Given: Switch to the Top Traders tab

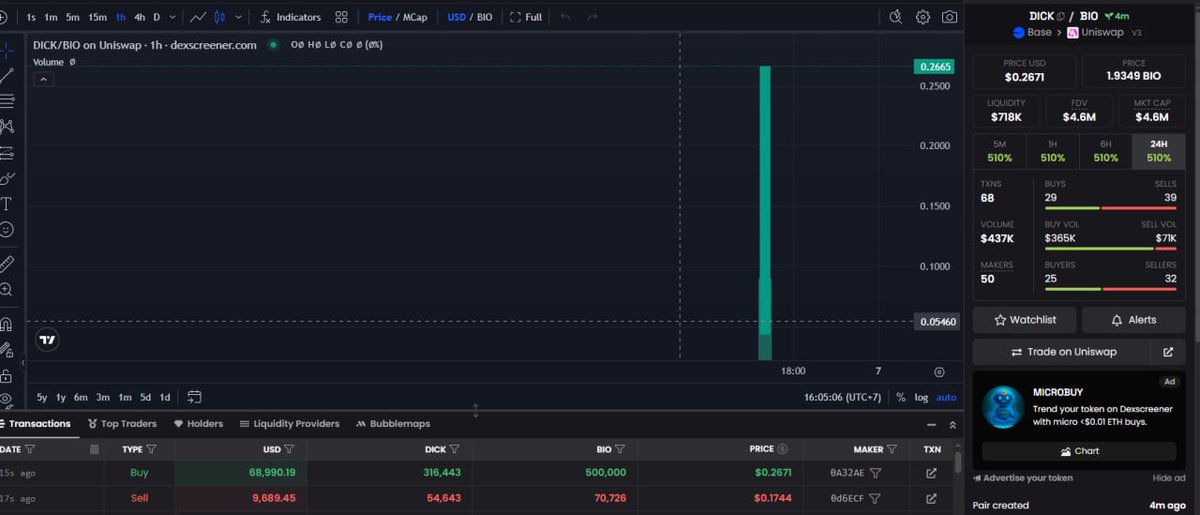Looking at the screenshot, I should [122, 424].
